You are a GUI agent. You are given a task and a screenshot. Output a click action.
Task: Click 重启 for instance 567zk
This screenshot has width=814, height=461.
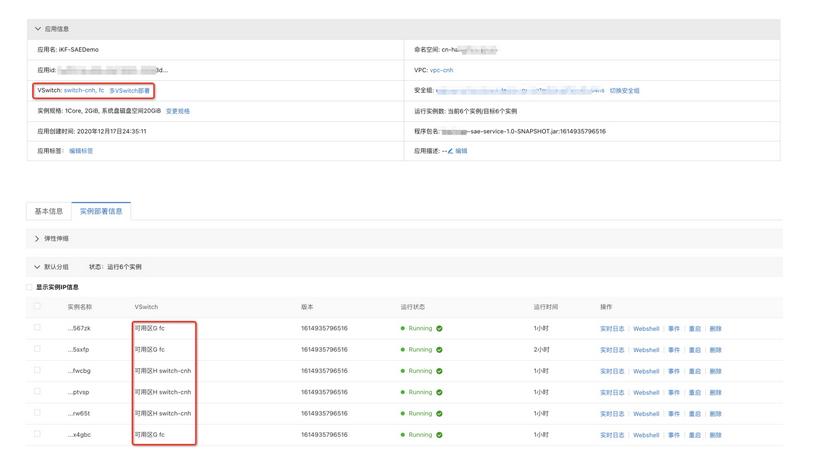tap(695, 329)
